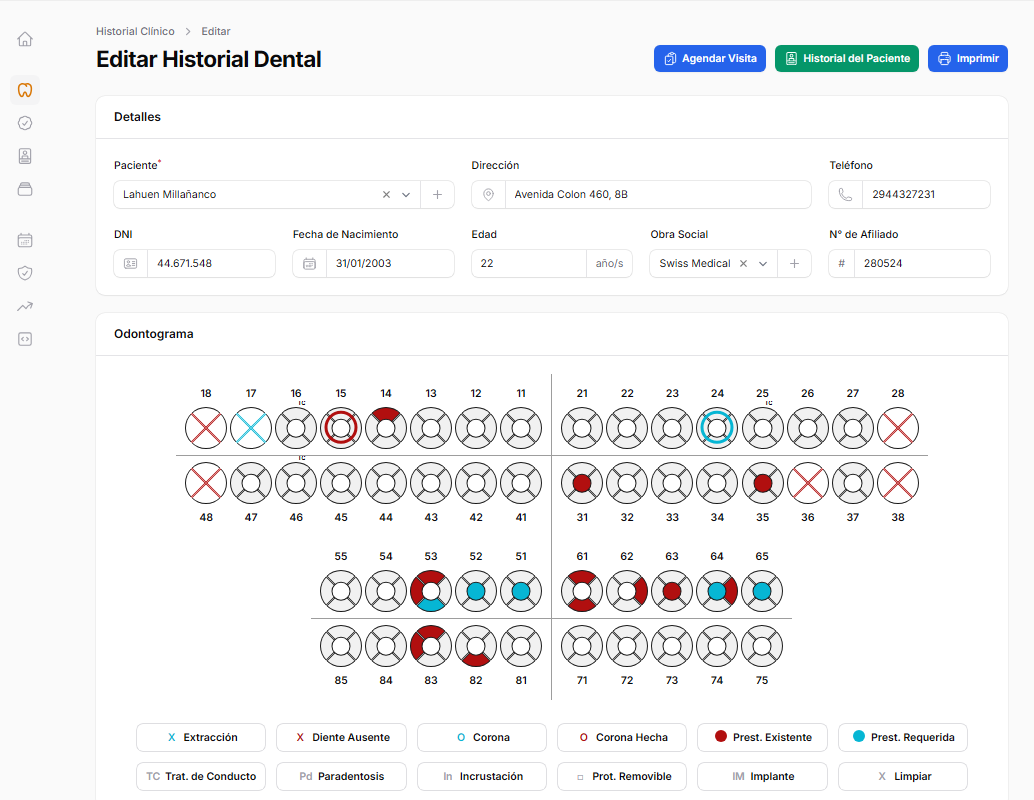Click the Dirección input field
This screenshot has height=800, width=1034.
(657, 195)
